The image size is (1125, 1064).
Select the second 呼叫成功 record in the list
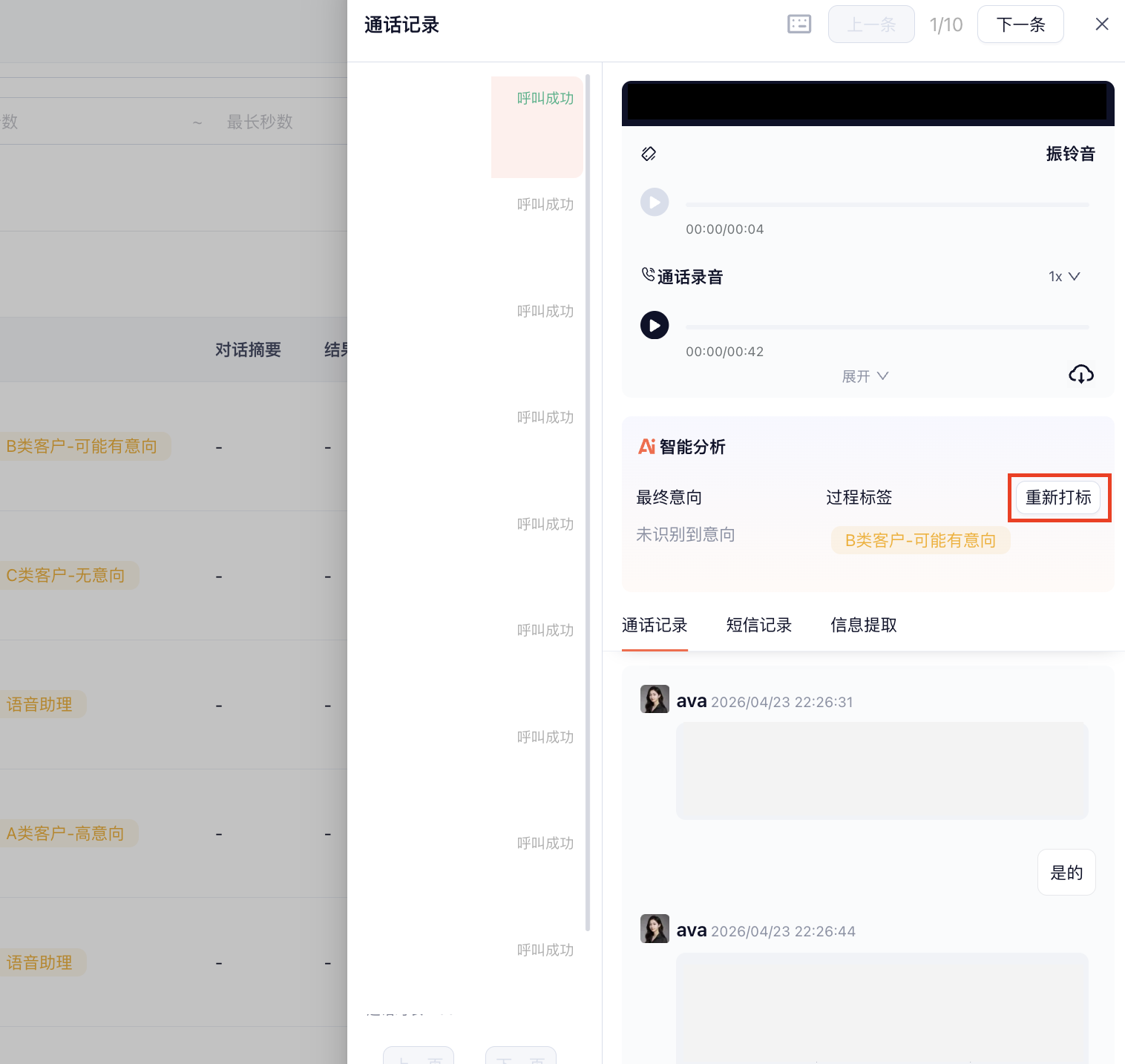[x=545, y=203]
